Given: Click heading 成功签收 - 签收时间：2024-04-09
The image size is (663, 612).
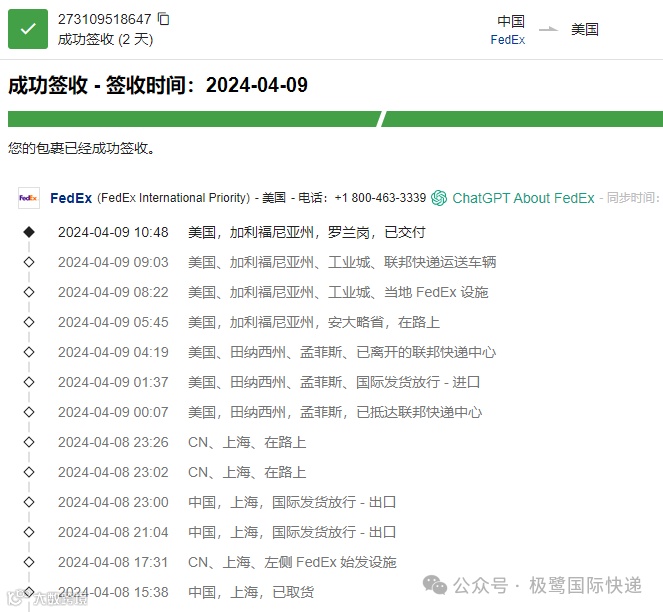Looking at the screenshot, I should pyautogui.click(x=158, y=85).
